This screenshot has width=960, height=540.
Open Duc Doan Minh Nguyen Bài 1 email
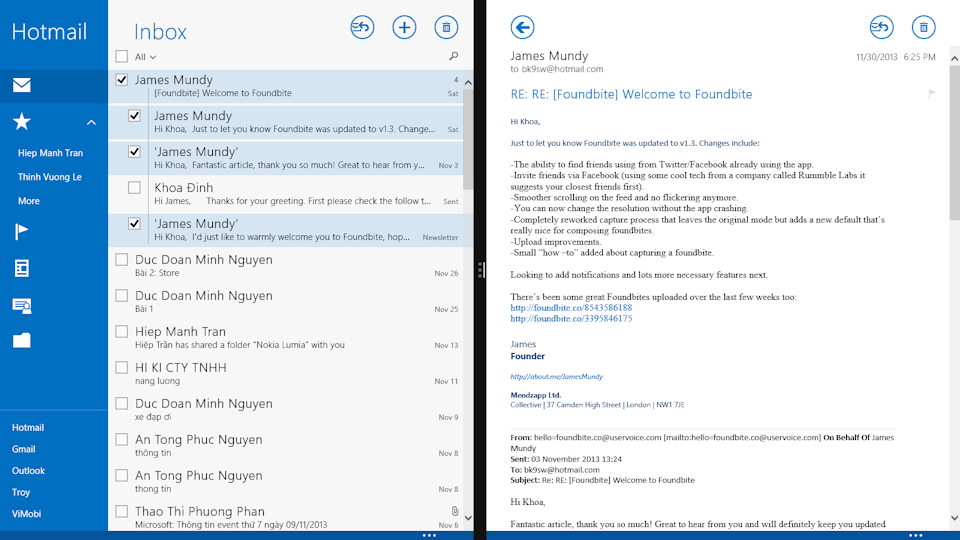click(286, 301)
